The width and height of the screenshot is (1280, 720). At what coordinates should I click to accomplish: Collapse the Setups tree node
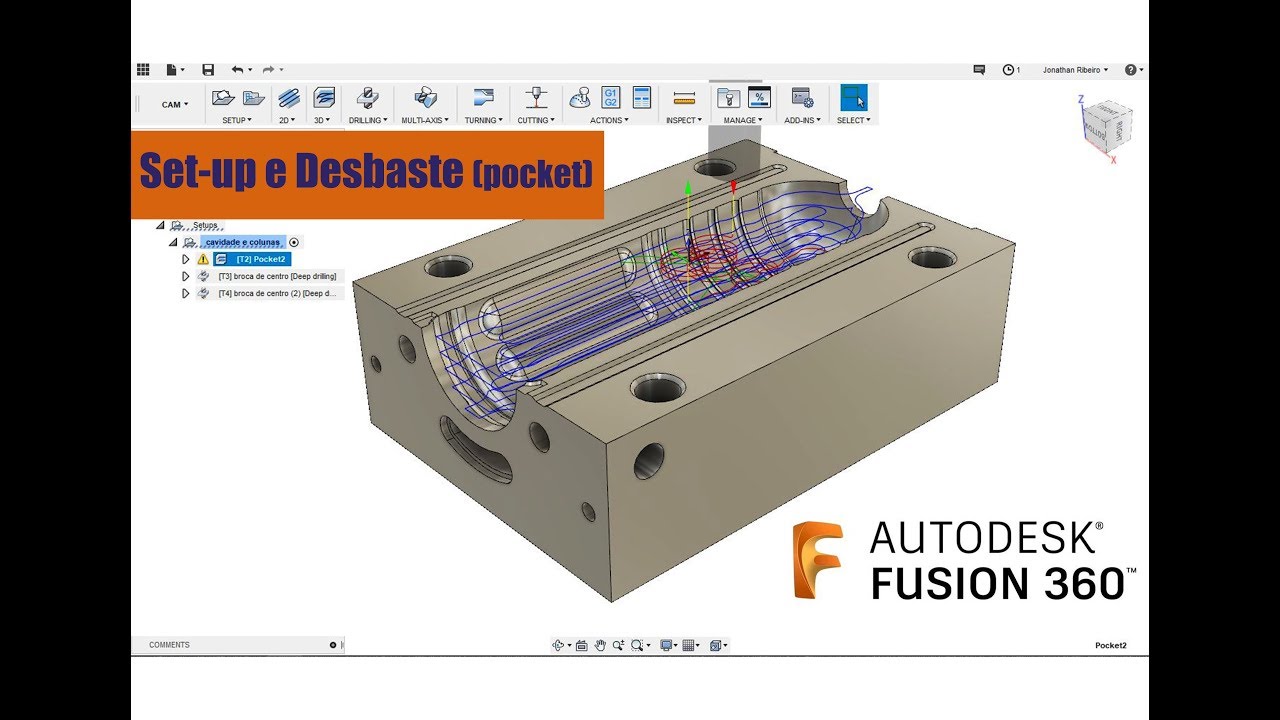[x=160, y=225]
